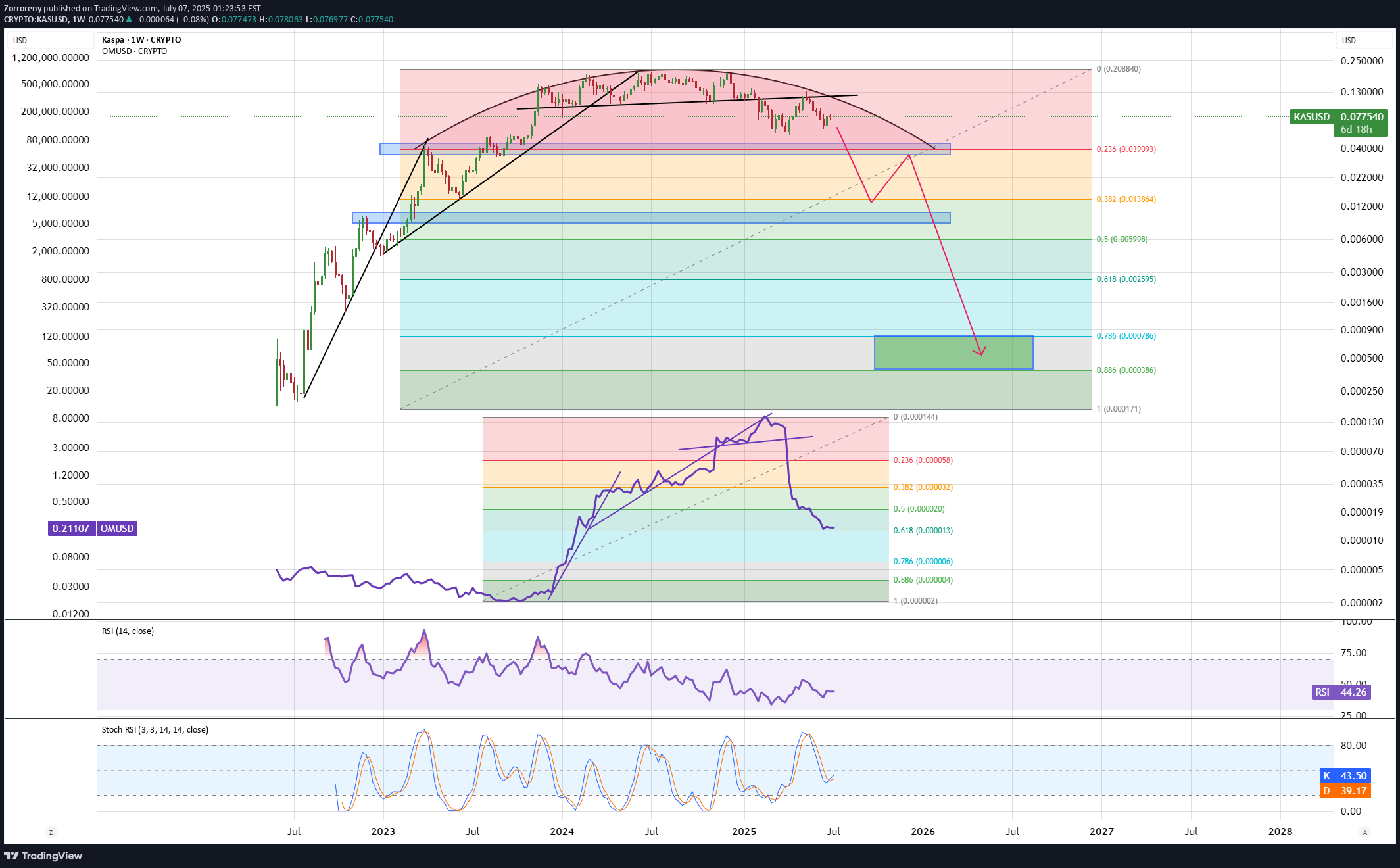Click the OMUSD Fibonacci '0.618 (0.000013)' label
Screen dimensions: 1400x868
tap(923, 531)
